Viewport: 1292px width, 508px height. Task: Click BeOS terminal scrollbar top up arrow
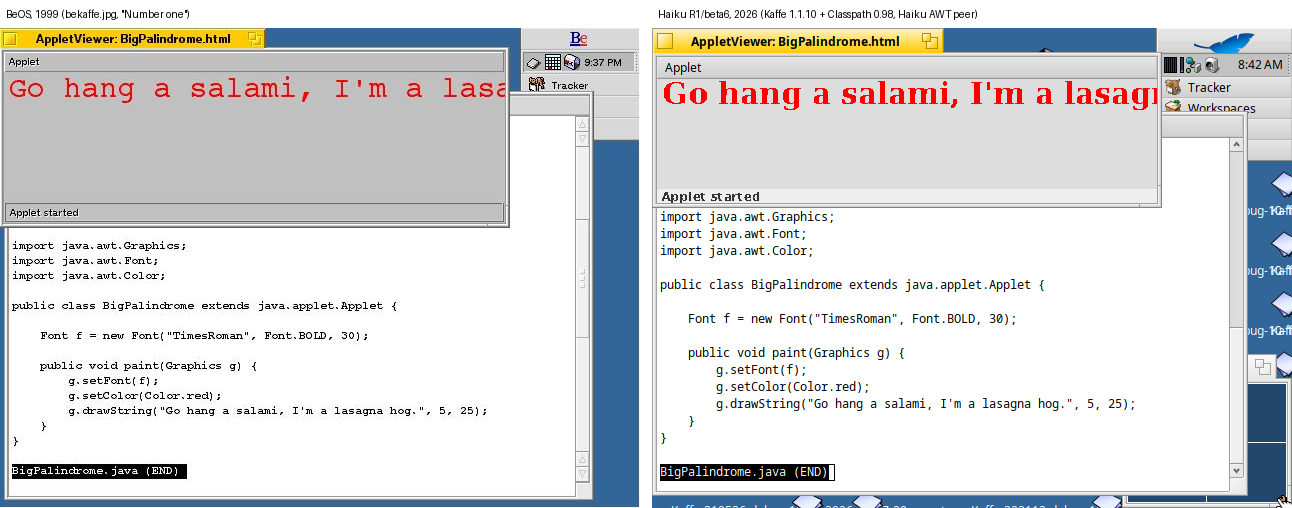583,125
